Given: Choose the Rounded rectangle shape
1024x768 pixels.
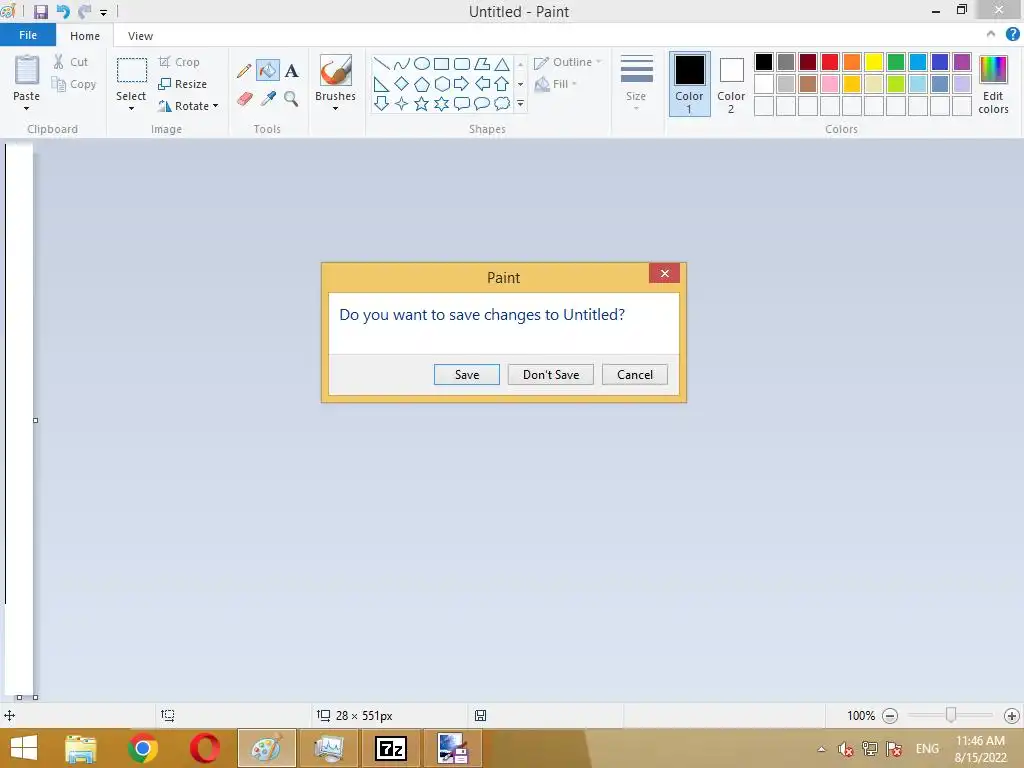Looking at the screenshot, I should click(x=462, y=64).
